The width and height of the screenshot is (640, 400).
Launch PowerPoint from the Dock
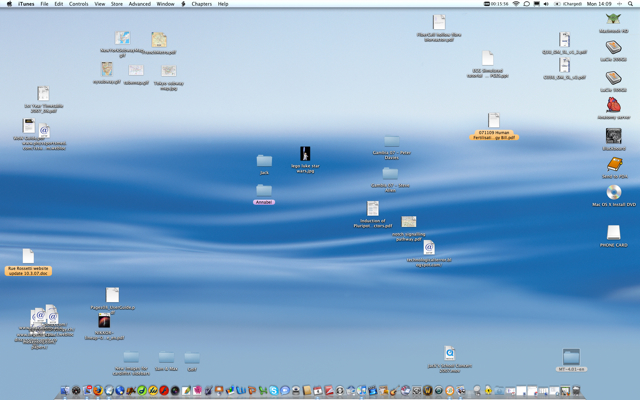pos(252,391)
